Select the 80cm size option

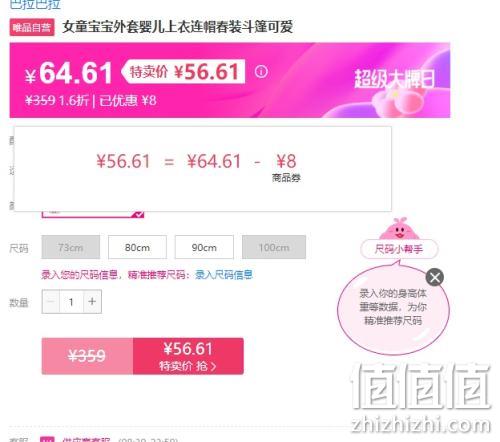pyautogui.click(x=137, y=247)
